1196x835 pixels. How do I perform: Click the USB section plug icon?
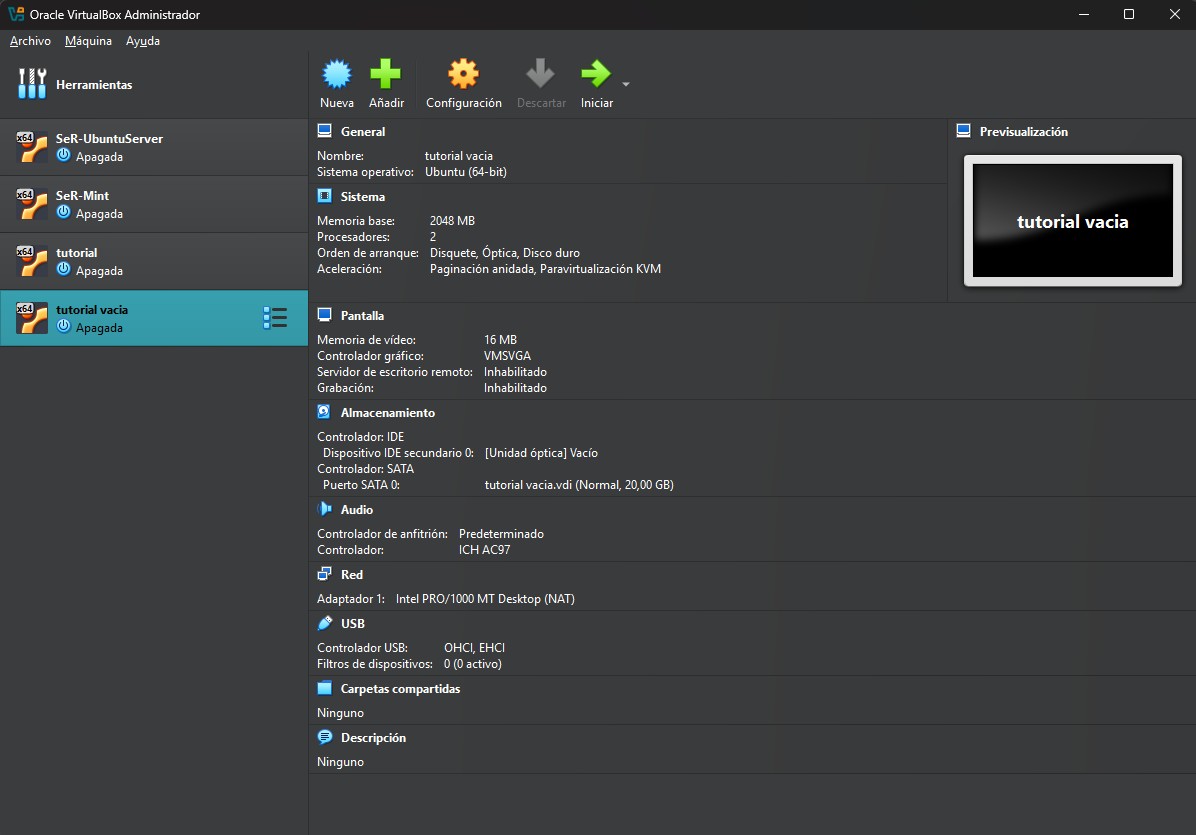click(x=324, y=623)
